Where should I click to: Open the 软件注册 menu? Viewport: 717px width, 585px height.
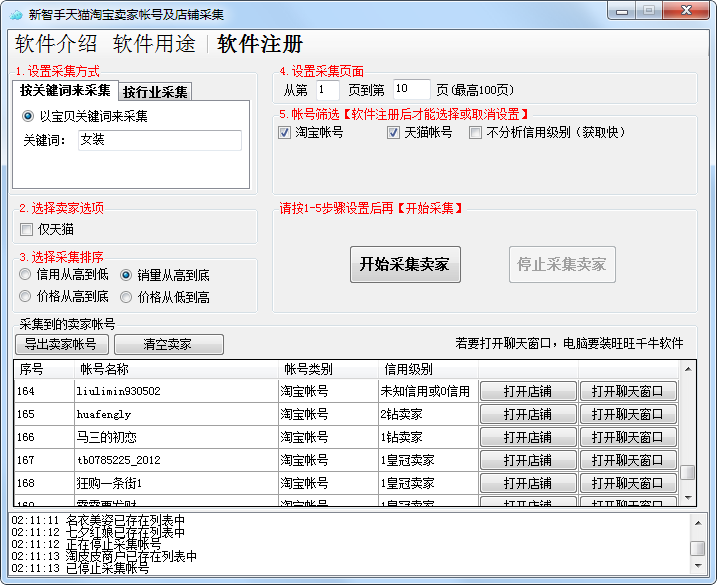[x=260, y=44]
